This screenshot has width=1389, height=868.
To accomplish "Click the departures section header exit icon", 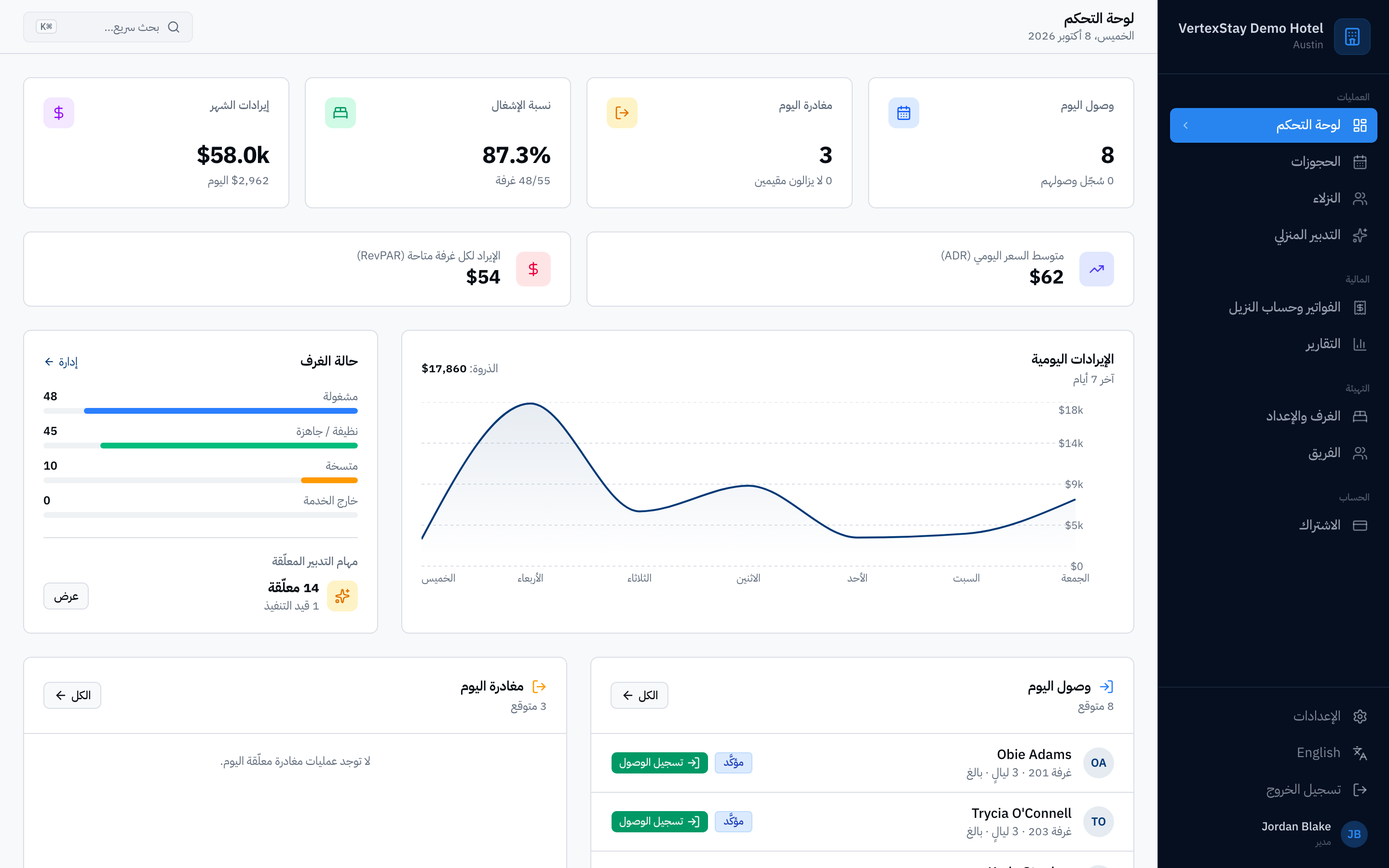I will click(x=539, y=687).
